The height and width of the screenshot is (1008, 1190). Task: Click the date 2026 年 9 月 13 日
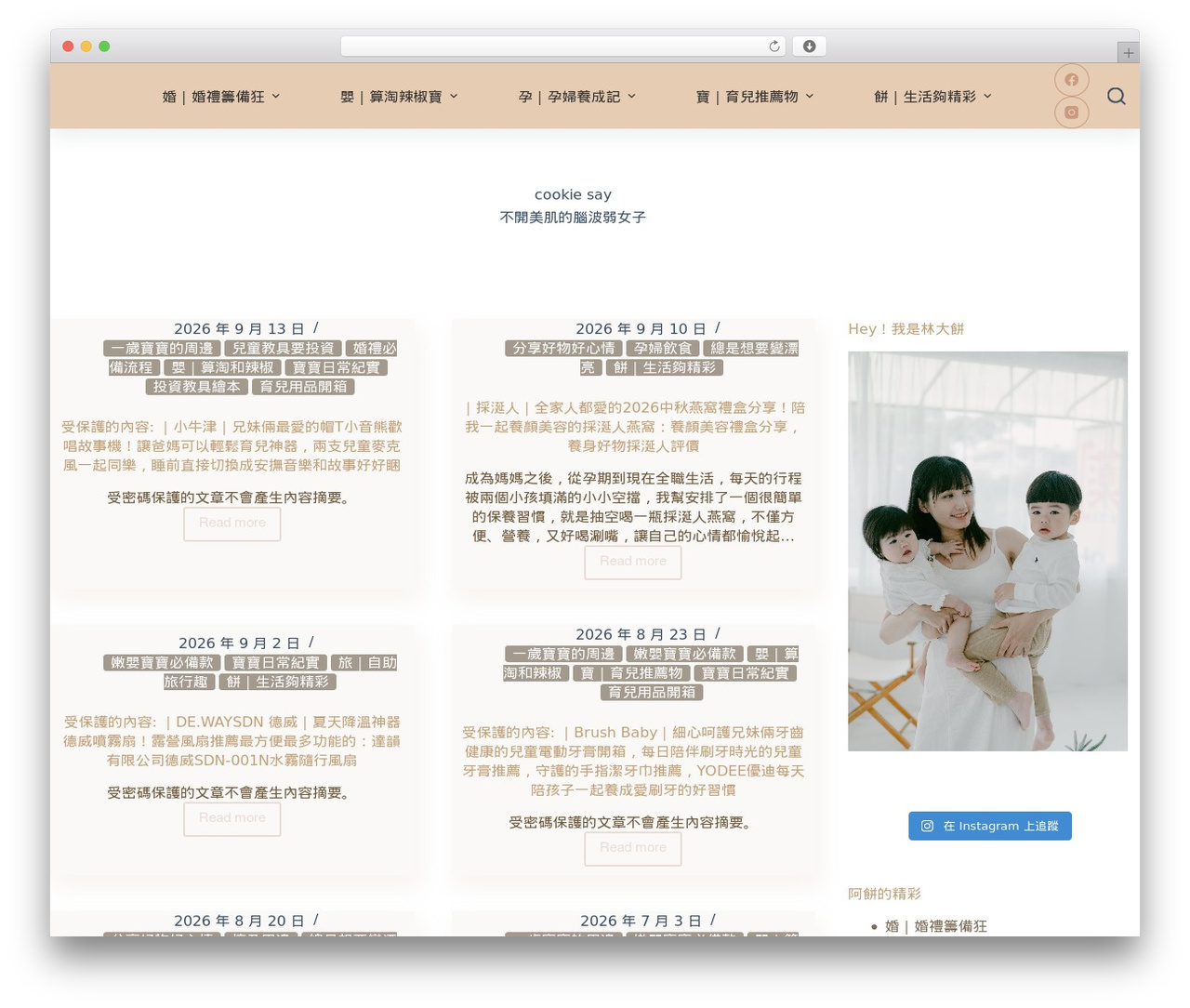(239, 329)
